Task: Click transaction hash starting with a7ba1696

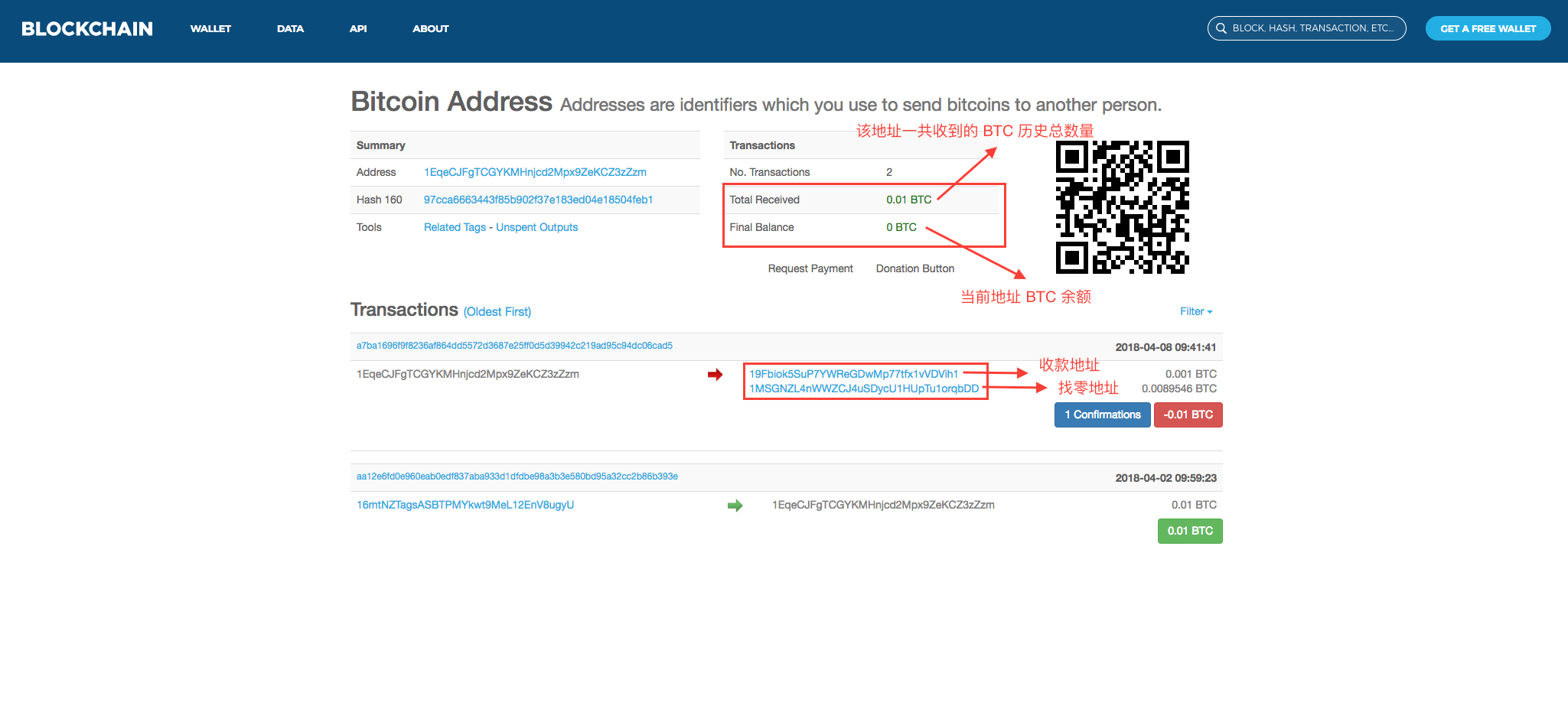Action: pos(514,346)
